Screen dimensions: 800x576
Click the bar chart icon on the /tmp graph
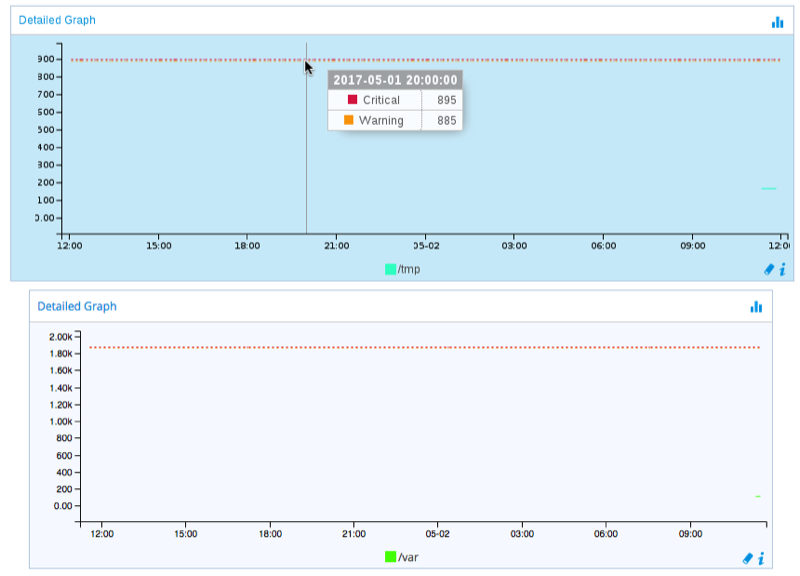[777, 21]
